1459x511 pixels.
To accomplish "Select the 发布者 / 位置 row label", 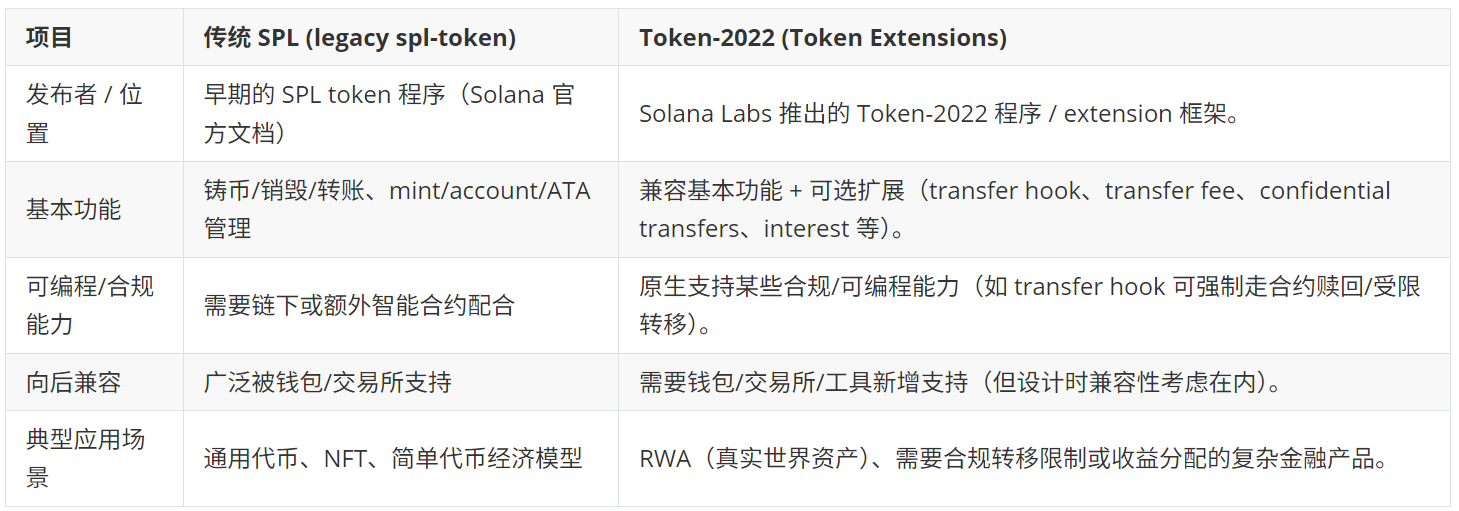I will pyautogui.click(x=85, y=113).
